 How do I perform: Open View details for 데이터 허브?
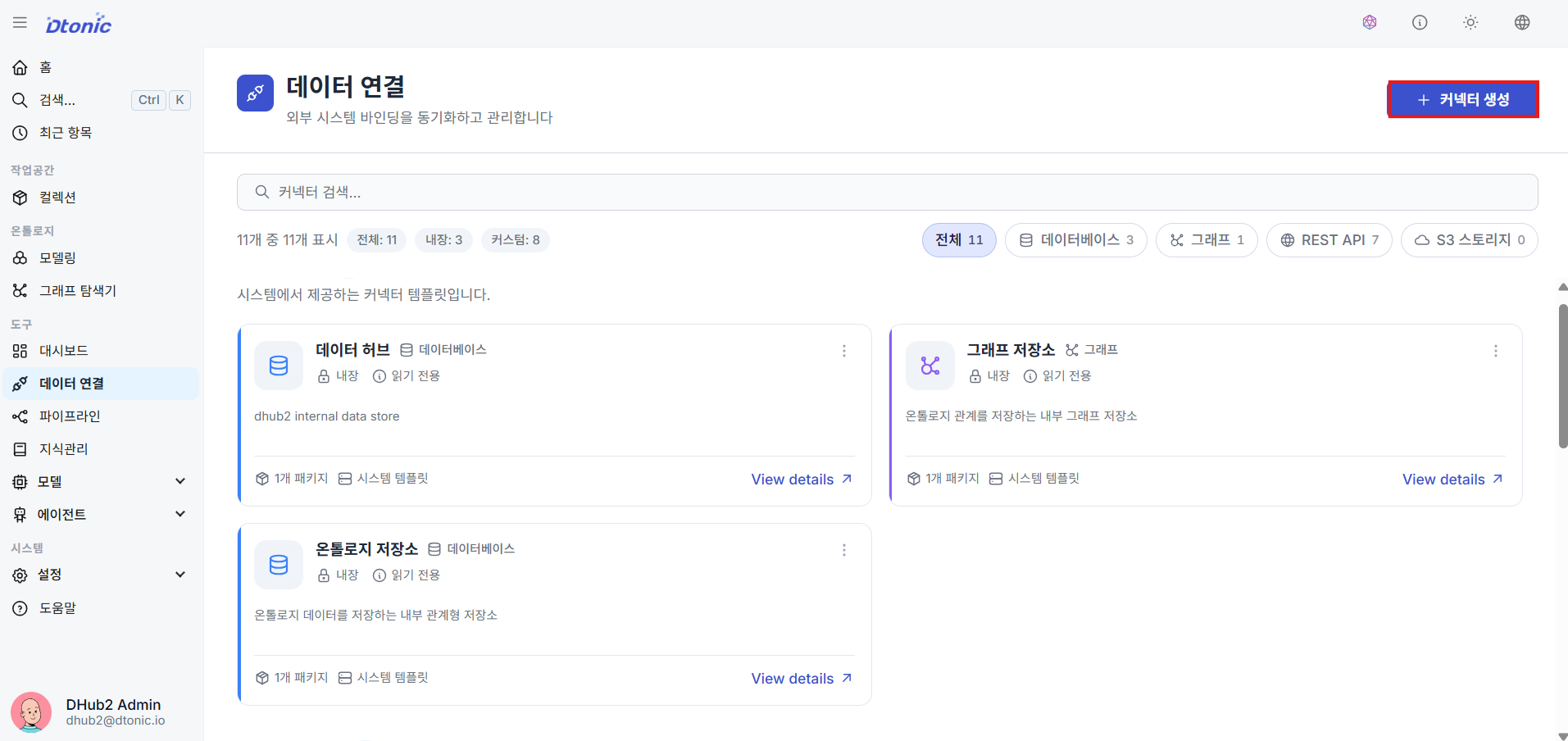coord(802,480)
